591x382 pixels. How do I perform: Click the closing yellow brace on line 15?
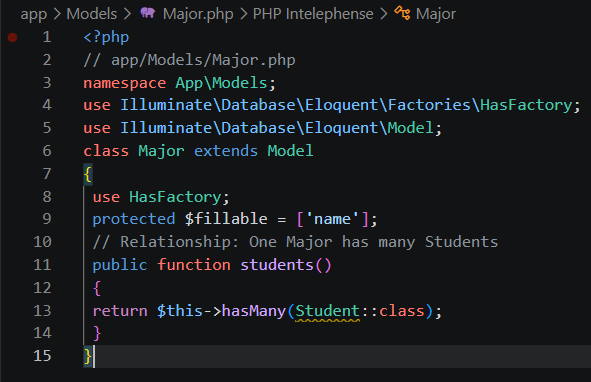point(88,356)
